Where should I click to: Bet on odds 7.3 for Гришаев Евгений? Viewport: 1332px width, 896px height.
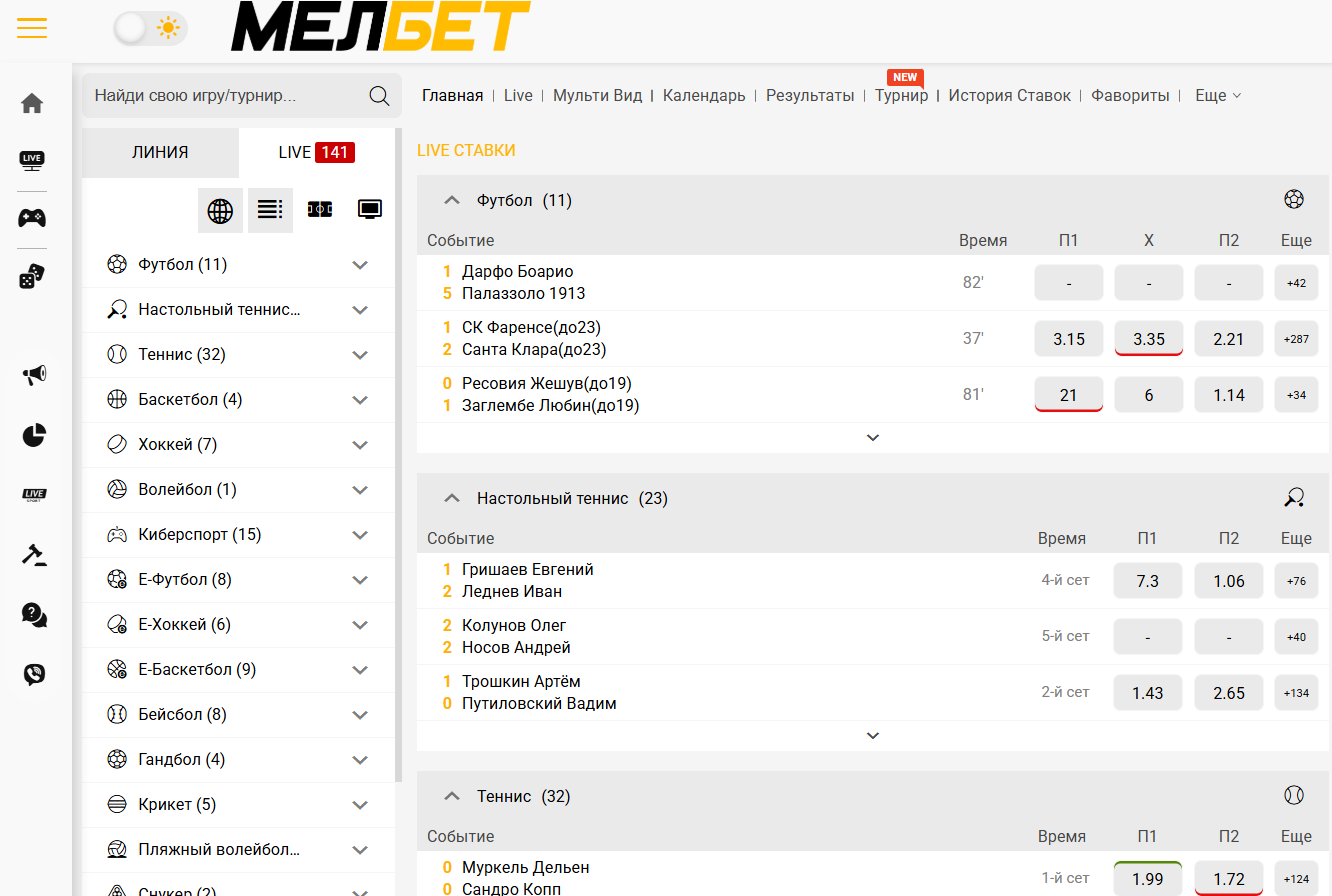click(x=1148, y=581)
